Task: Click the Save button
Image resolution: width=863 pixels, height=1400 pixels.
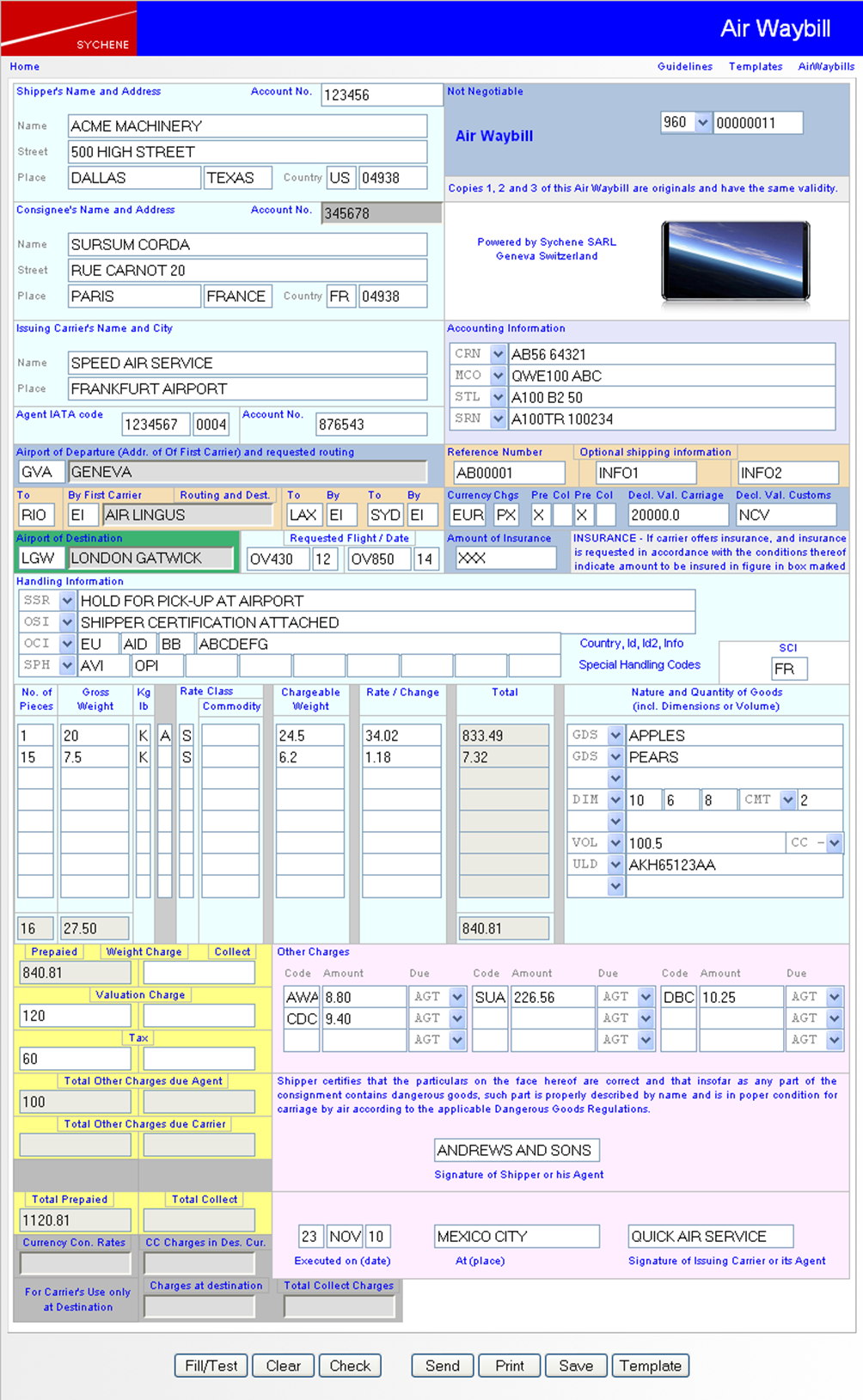Action: click(x=576, y=1366)
